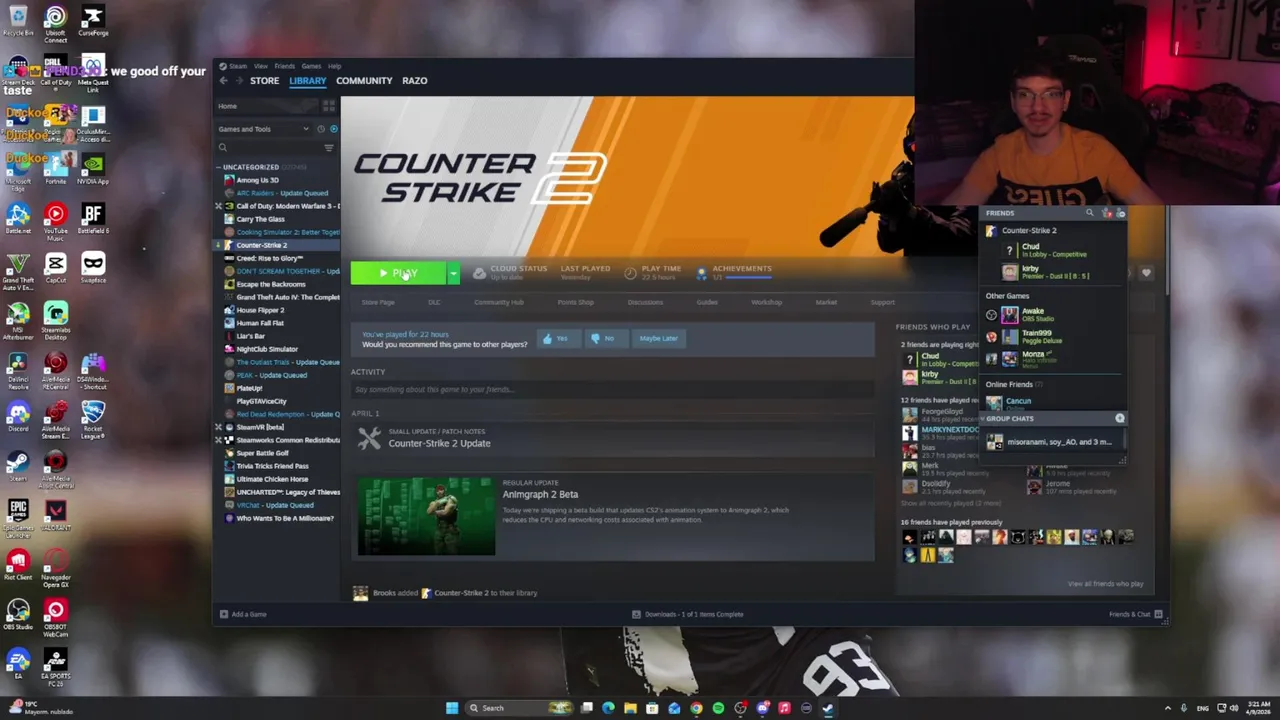Image resolution: width=1280 pixels, height=720 pixels.
Task: Select House Flipper 2 in the library
Action: click(260, 310)
